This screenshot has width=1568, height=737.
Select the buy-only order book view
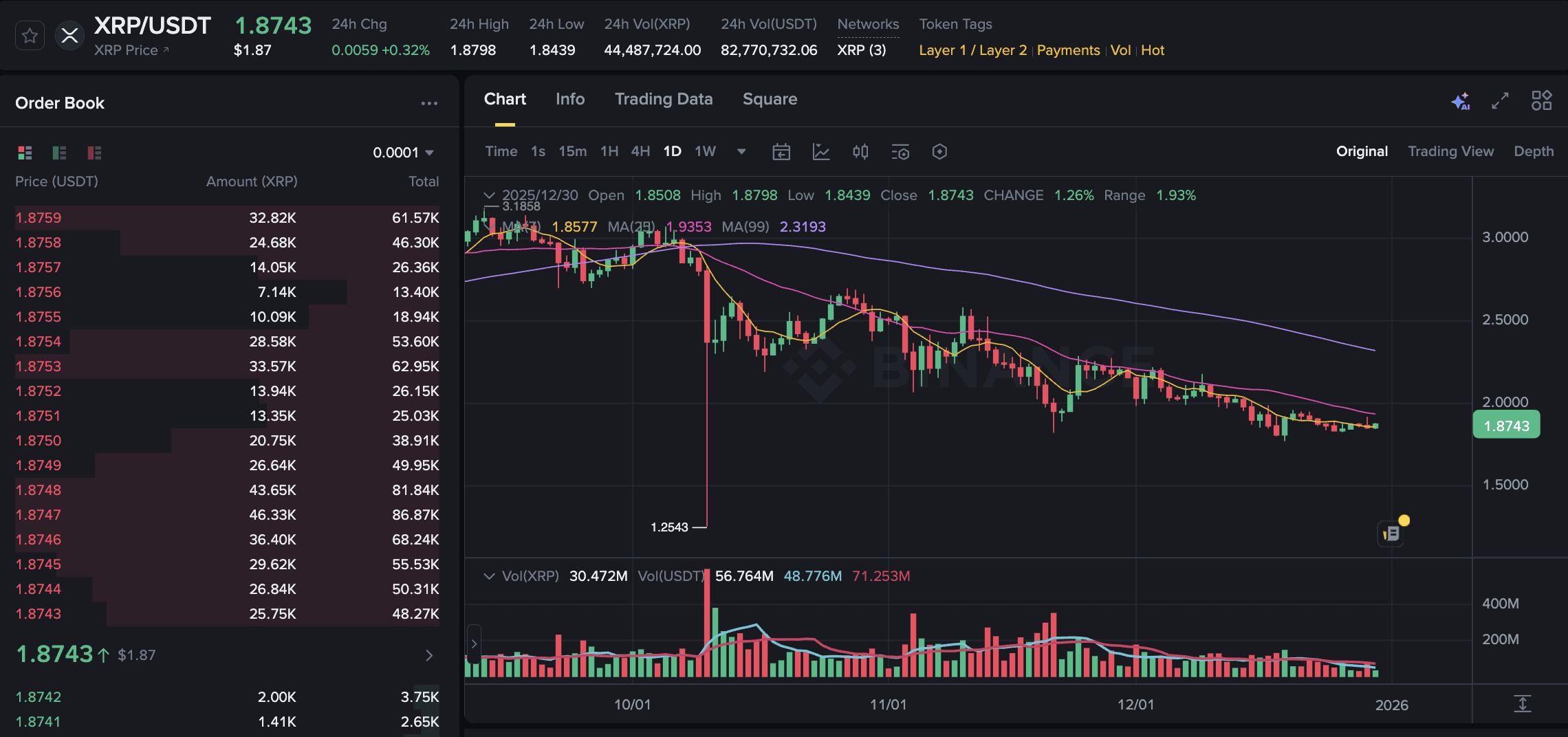click(x=59, y=153)
